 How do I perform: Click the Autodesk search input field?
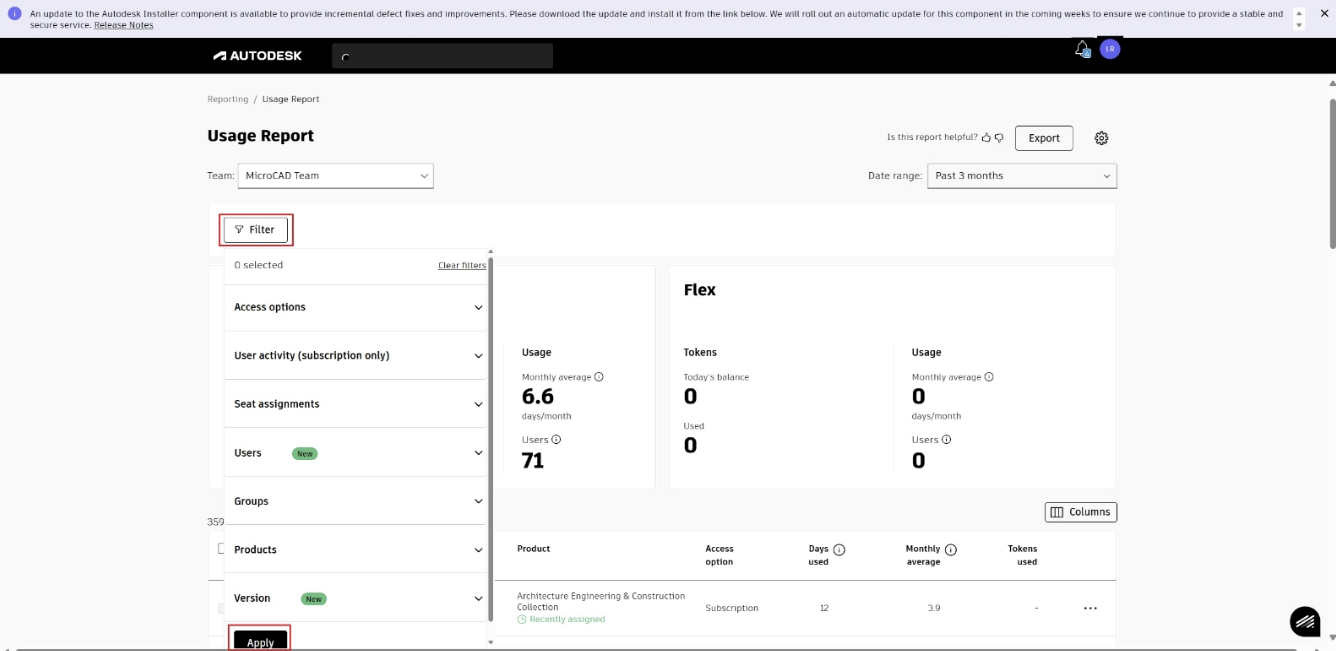[x=442, y=56]
